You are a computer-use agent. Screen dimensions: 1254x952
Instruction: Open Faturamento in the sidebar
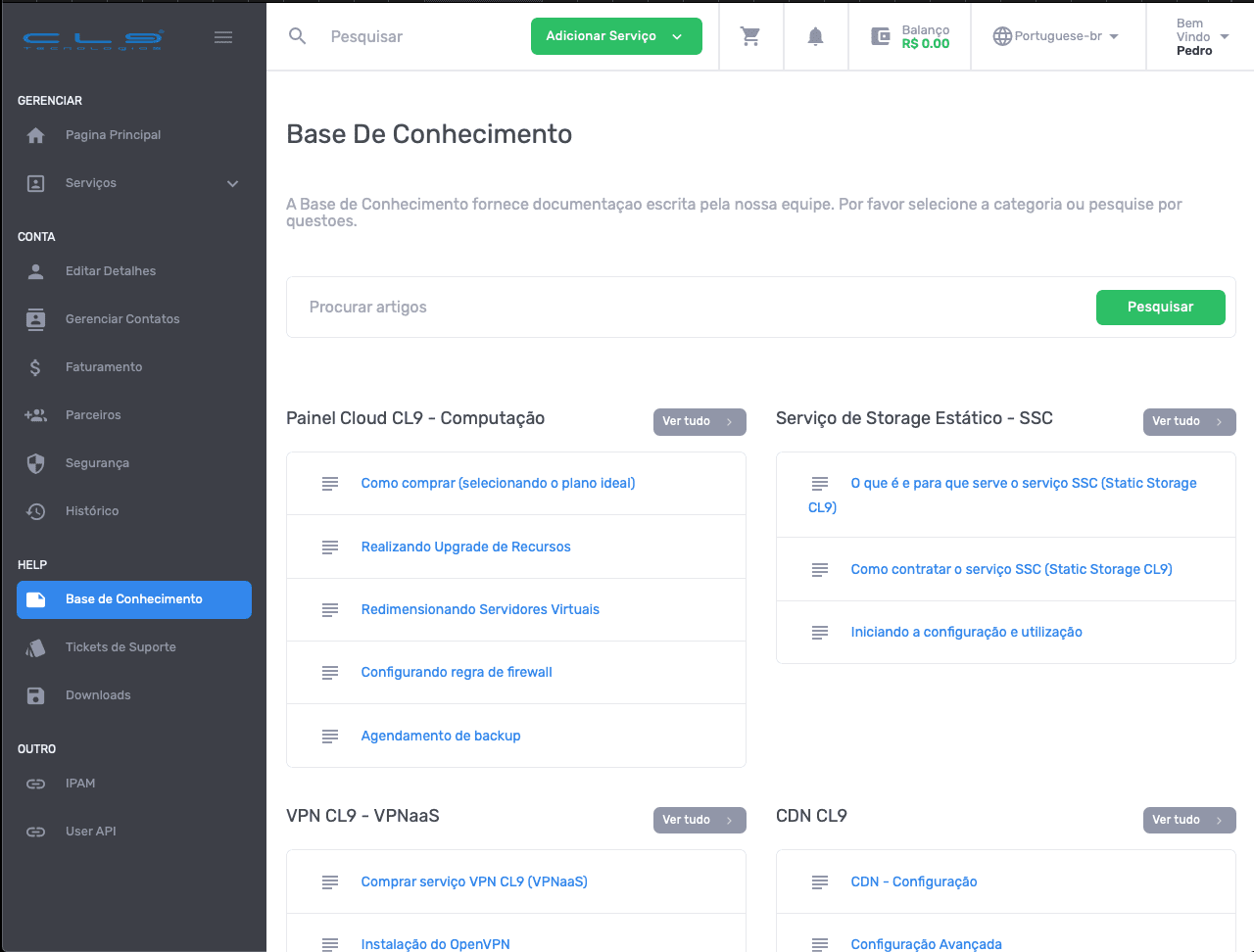(104, 367)
